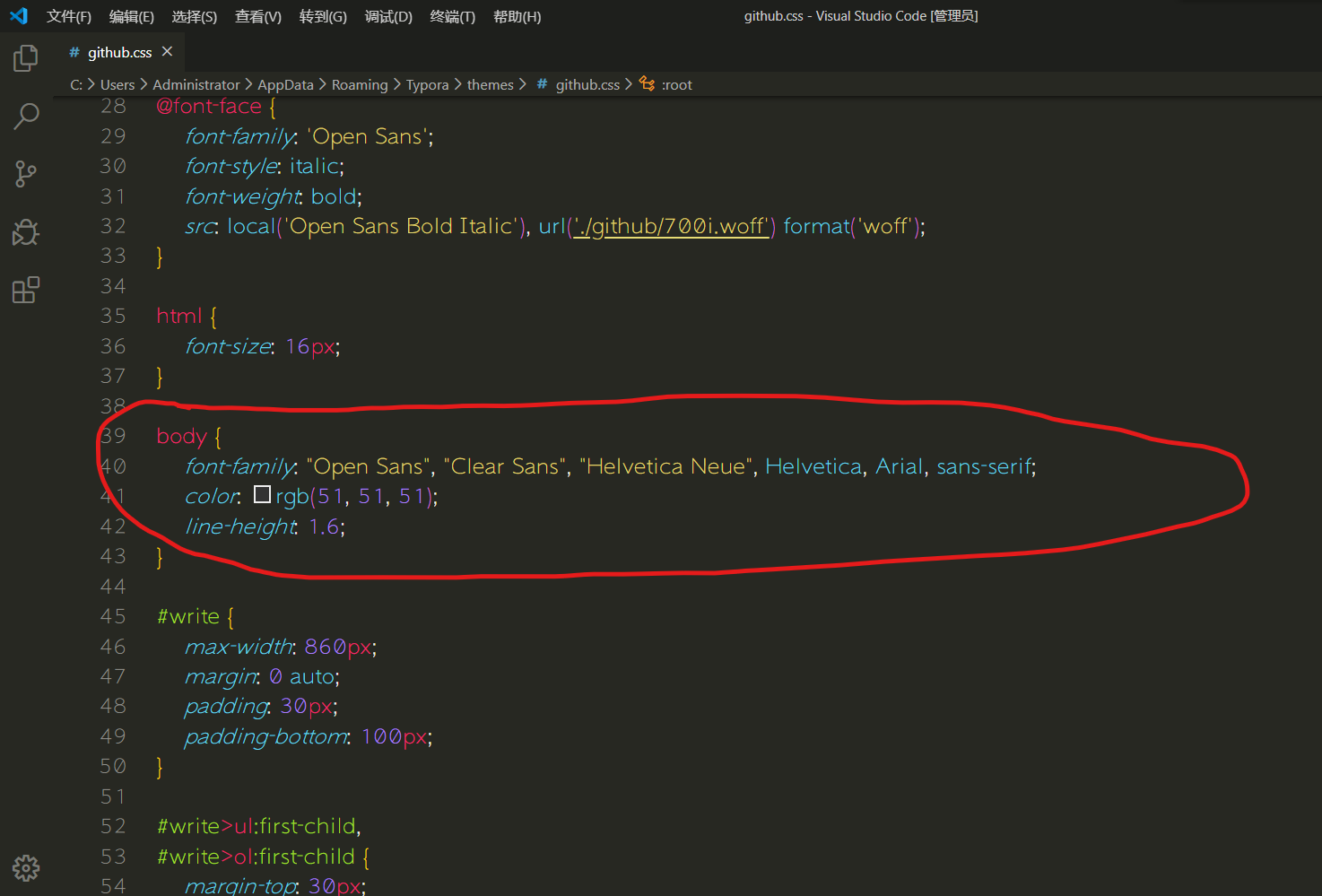The width and height of the screenshot is (1322, 896).
Task: Open the rgb(51, 51, 51) color swatch
Action: (x=262, y=494)
